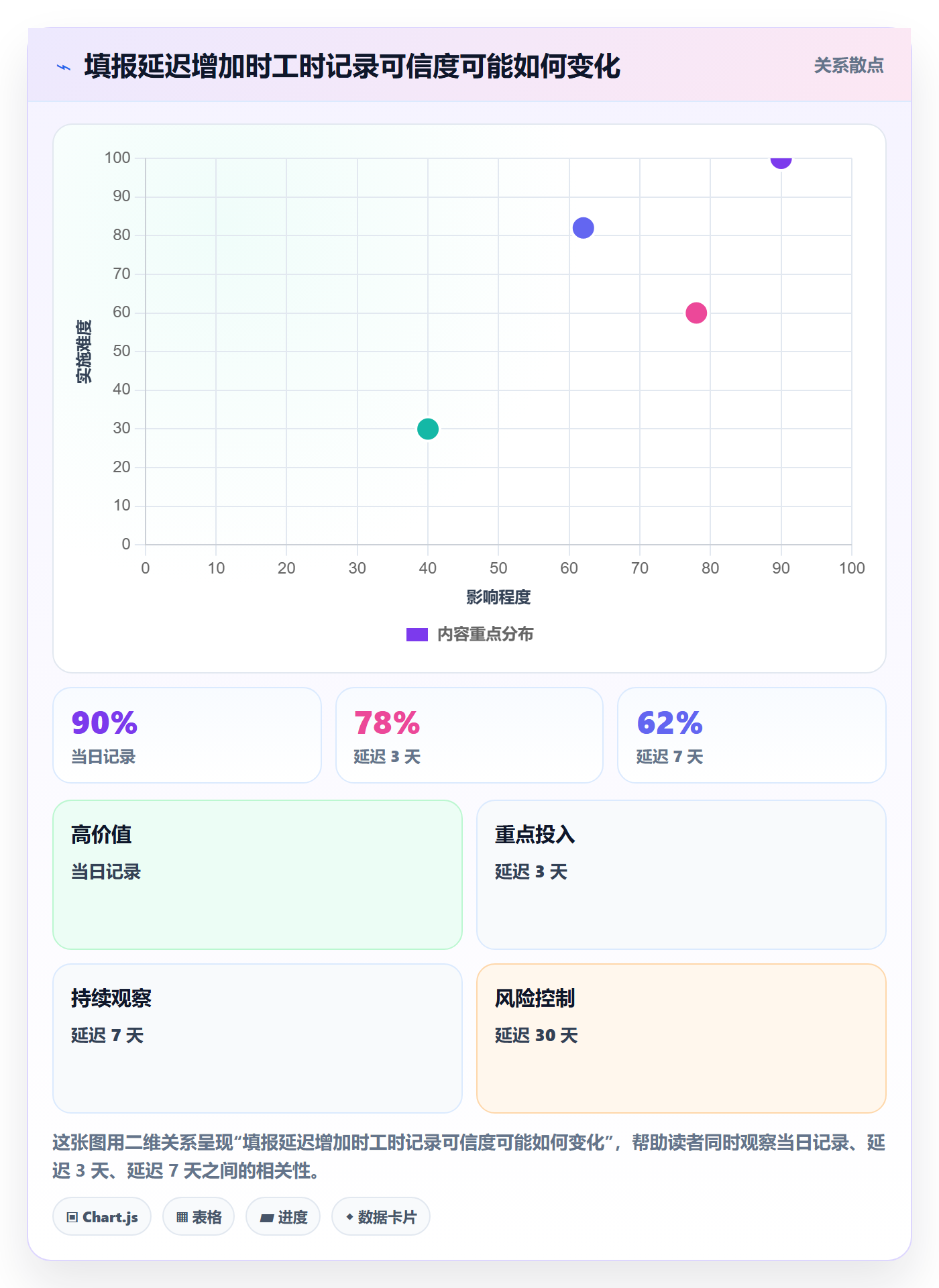Open the 62% 延迟 7 天 stat card
The height and width of the screenshot is (1288, 939).
(752, 735)
